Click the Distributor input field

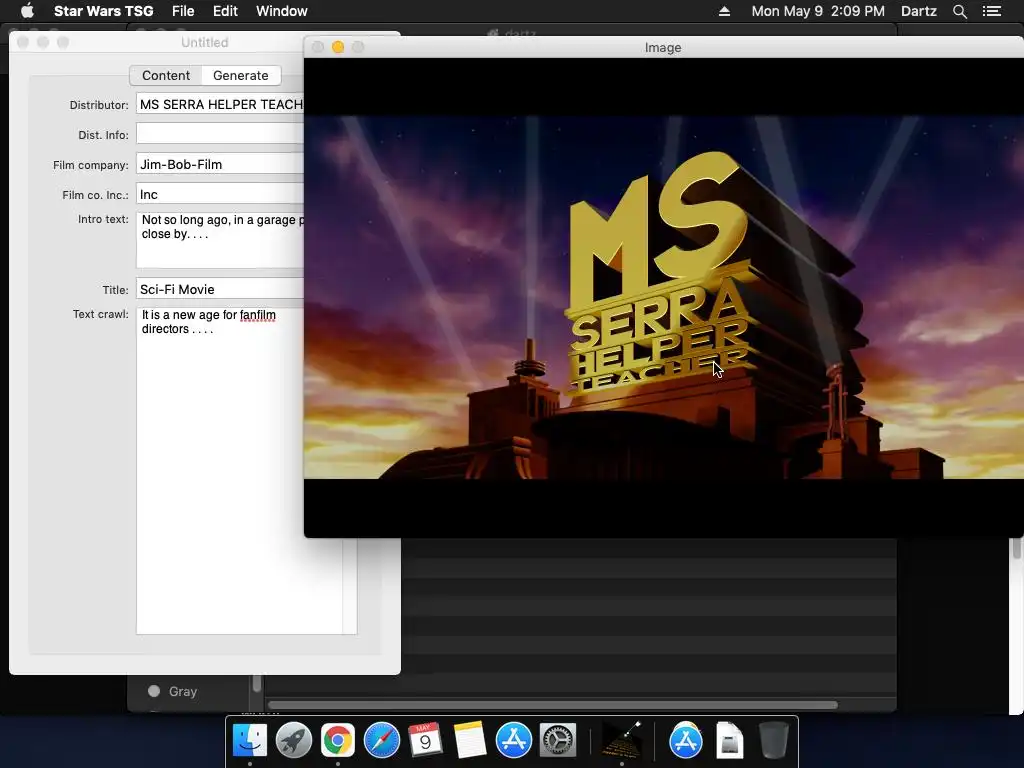220,104
